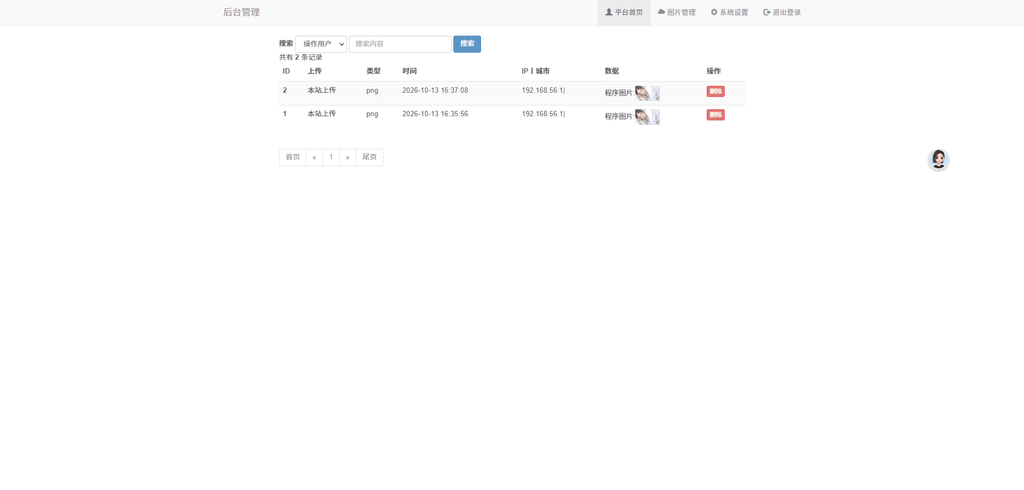Click 程序图片 label in row ID 2

[x=618, y=93]
